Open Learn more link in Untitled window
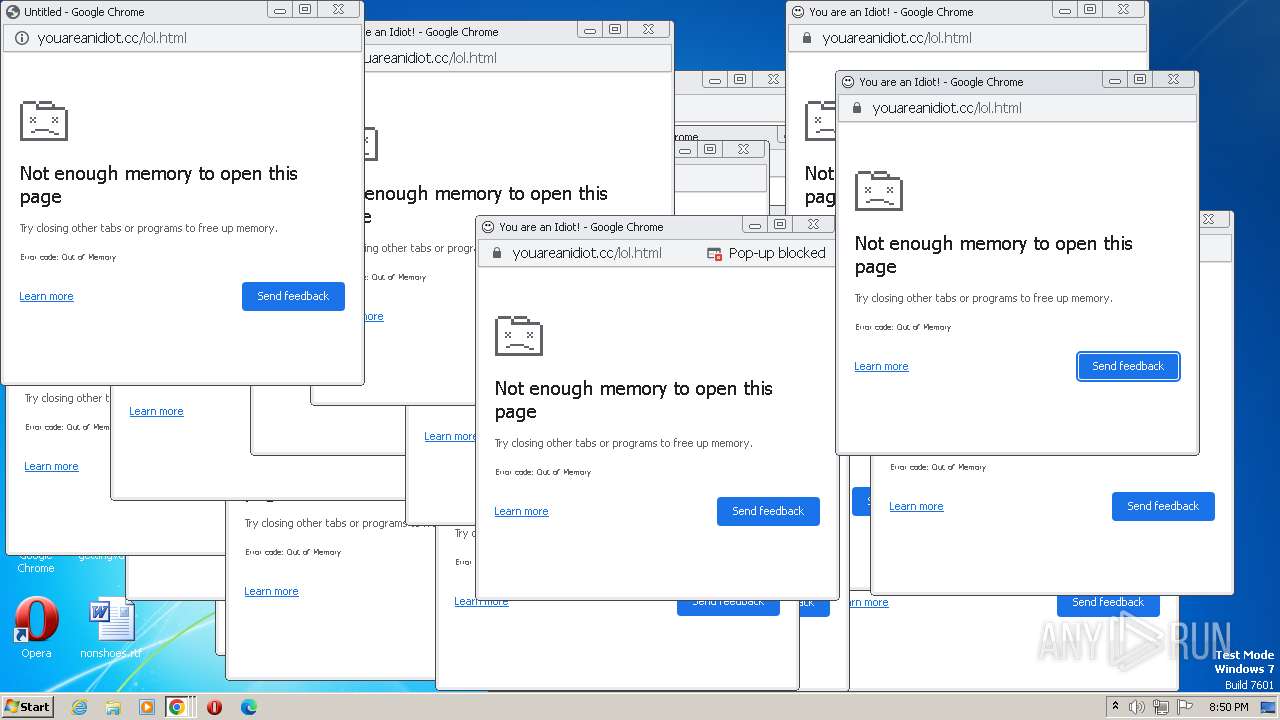This screenshot has height=720, width=1280. (x=46, y=296)
